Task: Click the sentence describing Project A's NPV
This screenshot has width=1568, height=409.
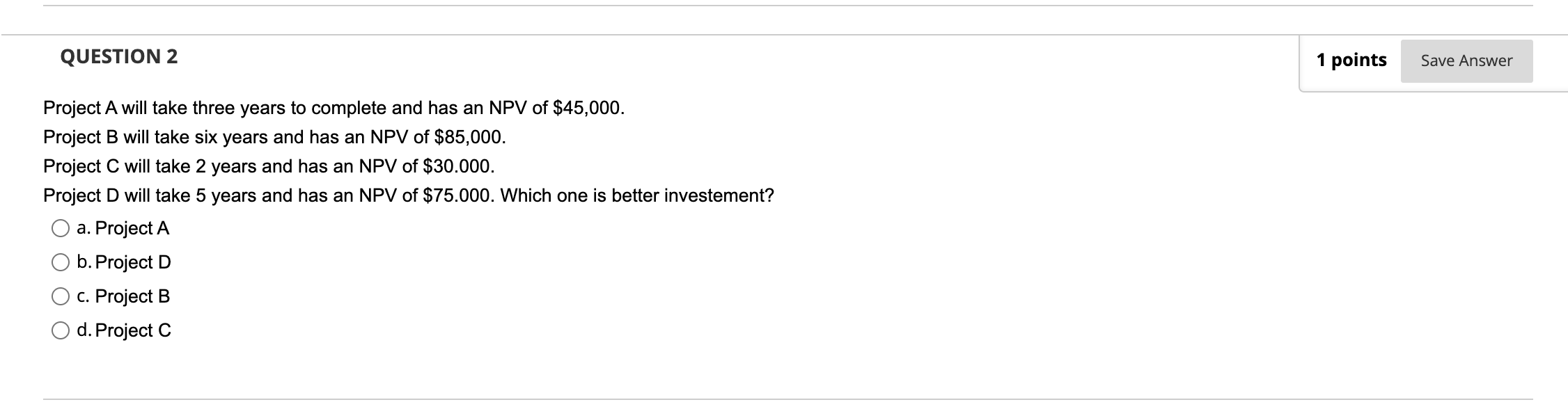Action: pos(334,108)
